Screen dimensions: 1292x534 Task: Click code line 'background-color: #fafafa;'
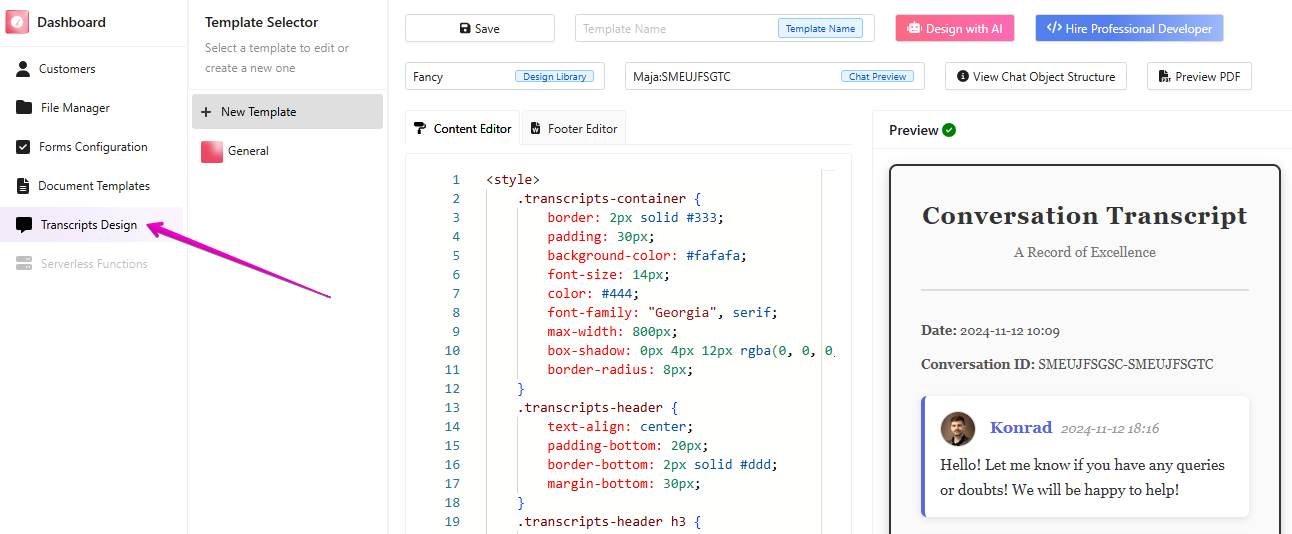pos(647,256)
